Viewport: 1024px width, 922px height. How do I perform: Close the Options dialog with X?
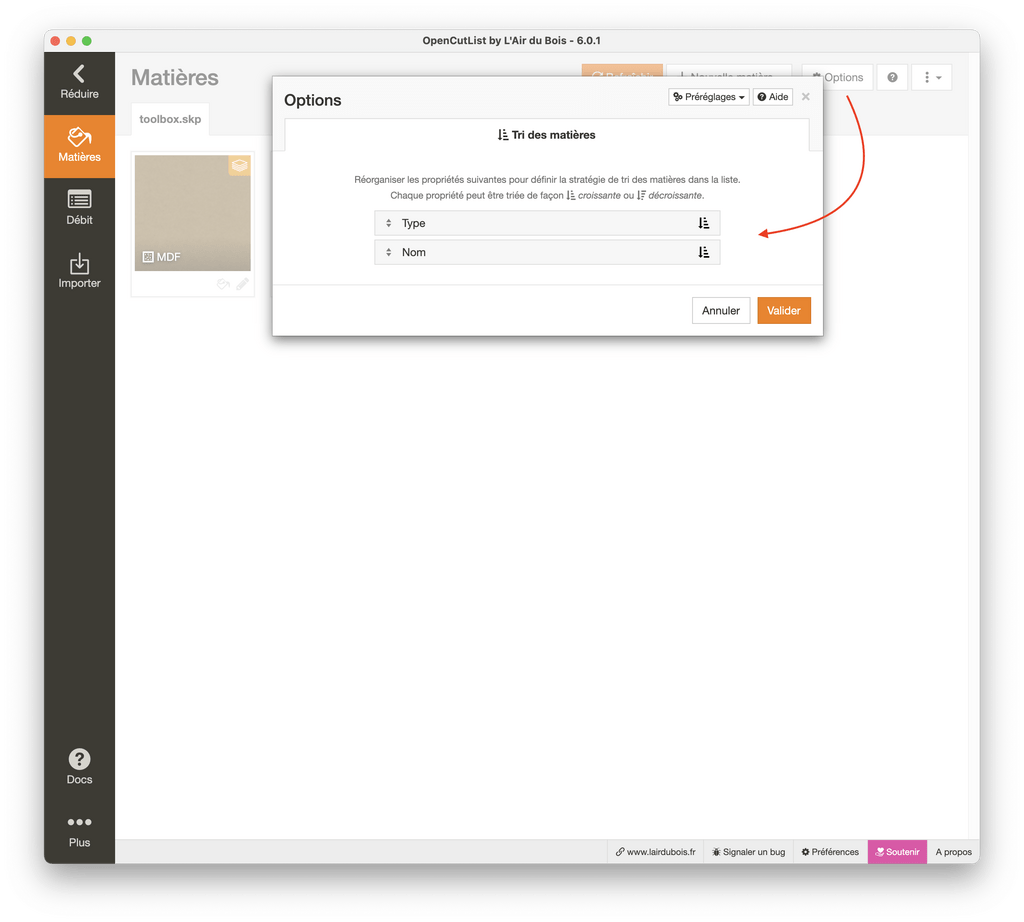[x=806, y=97]
